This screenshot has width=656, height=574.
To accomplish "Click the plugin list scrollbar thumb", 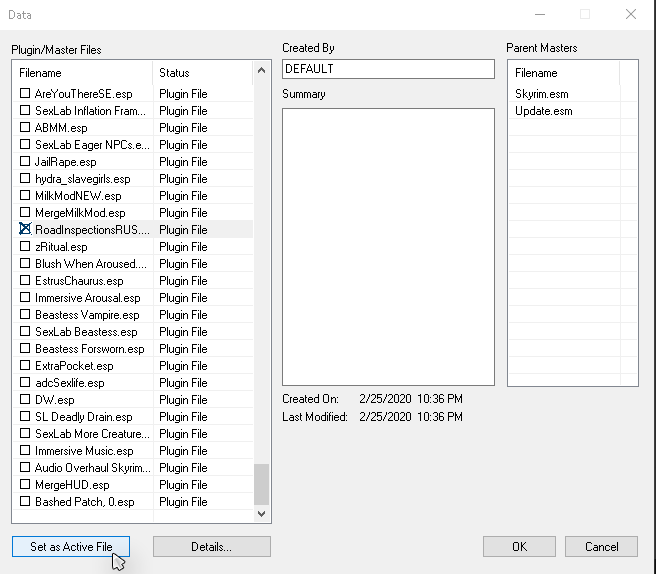I will [262, 484].
